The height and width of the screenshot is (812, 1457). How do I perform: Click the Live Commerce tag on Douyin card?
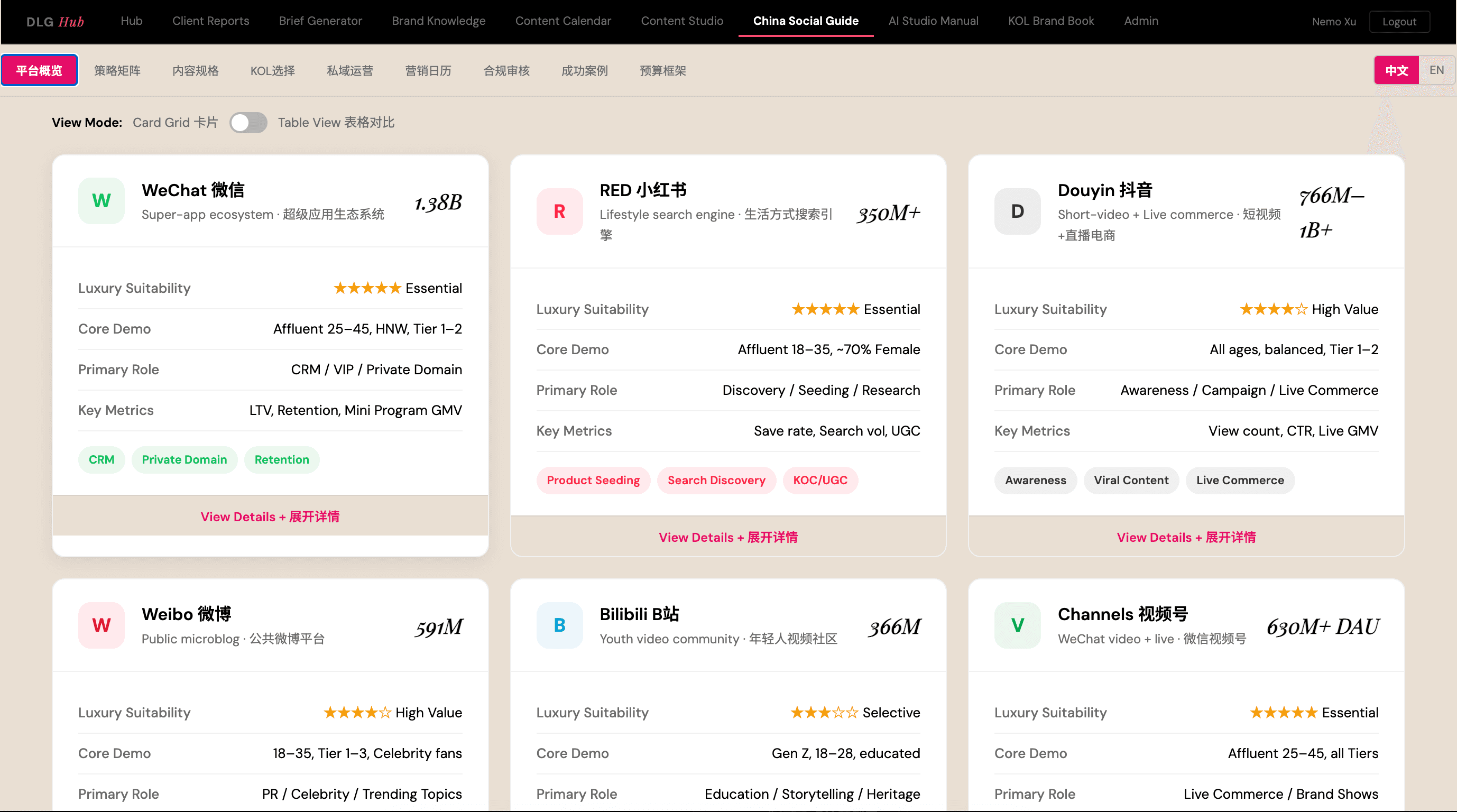point(1240,480)
